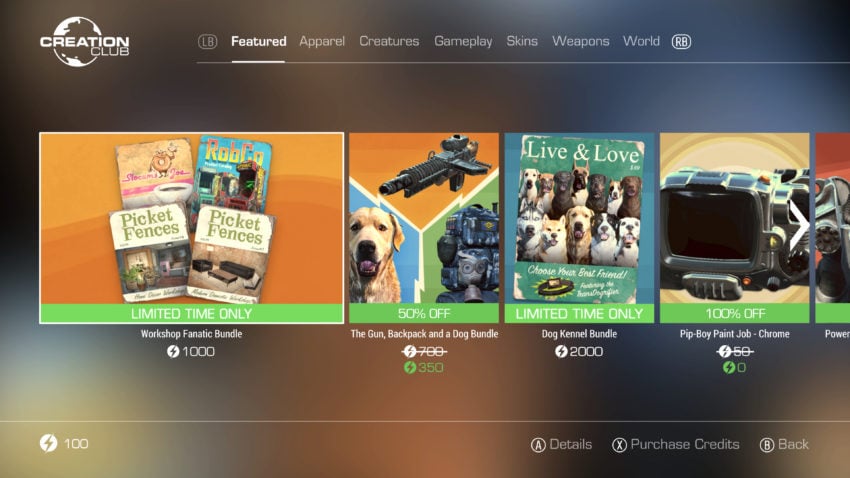Click the X button icon beside Purchase Credits
This screenshot has width=850, height=478.
click(620, 445)
